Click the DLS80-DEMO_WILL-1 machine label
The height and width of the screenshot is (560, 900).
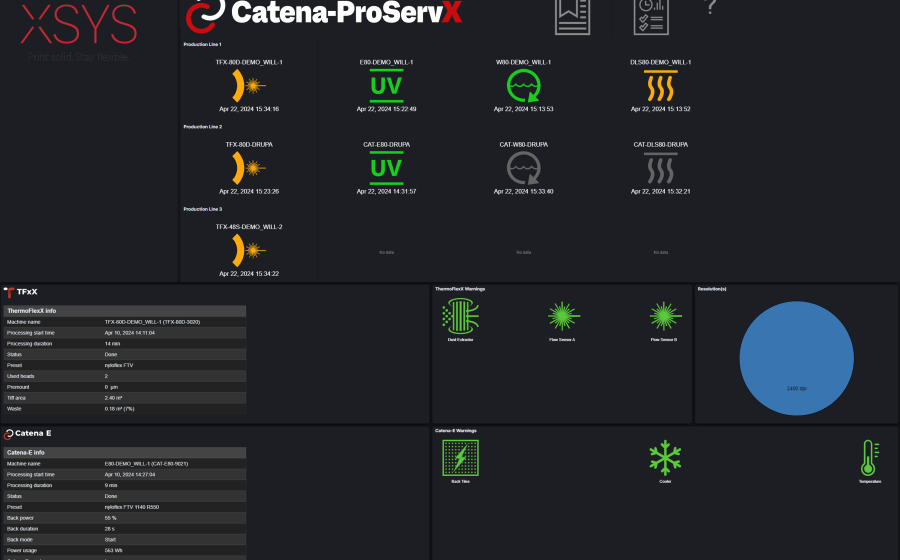pyautogui.click(x=661, y=62)
